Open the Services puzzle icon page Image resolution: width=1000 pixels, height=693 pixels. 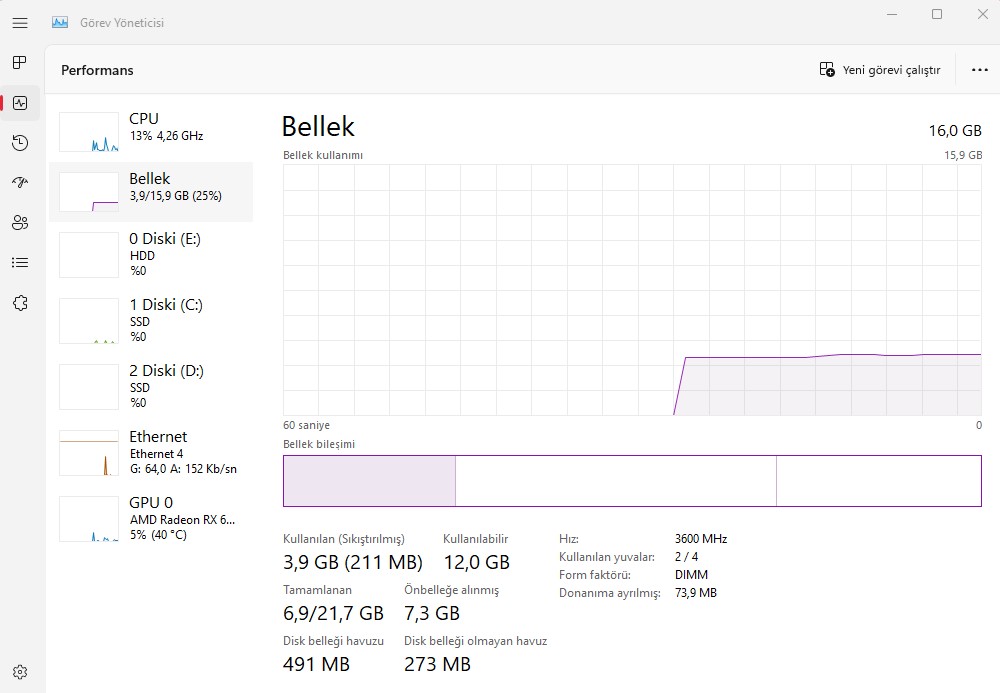(x=20, y=303)
